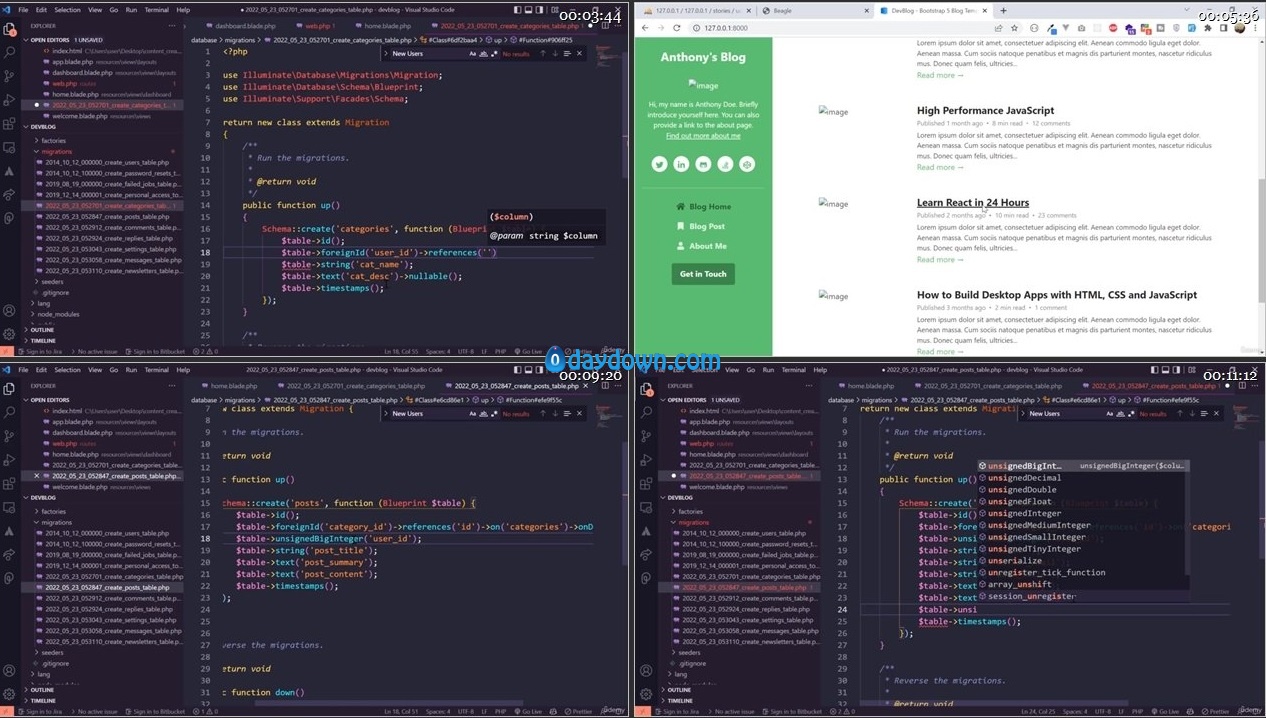Screen dimensions: 1266x718
Task: Toggle Match Whole Word in top-left find widget
Action: pyautogui.click(x=485, y=53)
